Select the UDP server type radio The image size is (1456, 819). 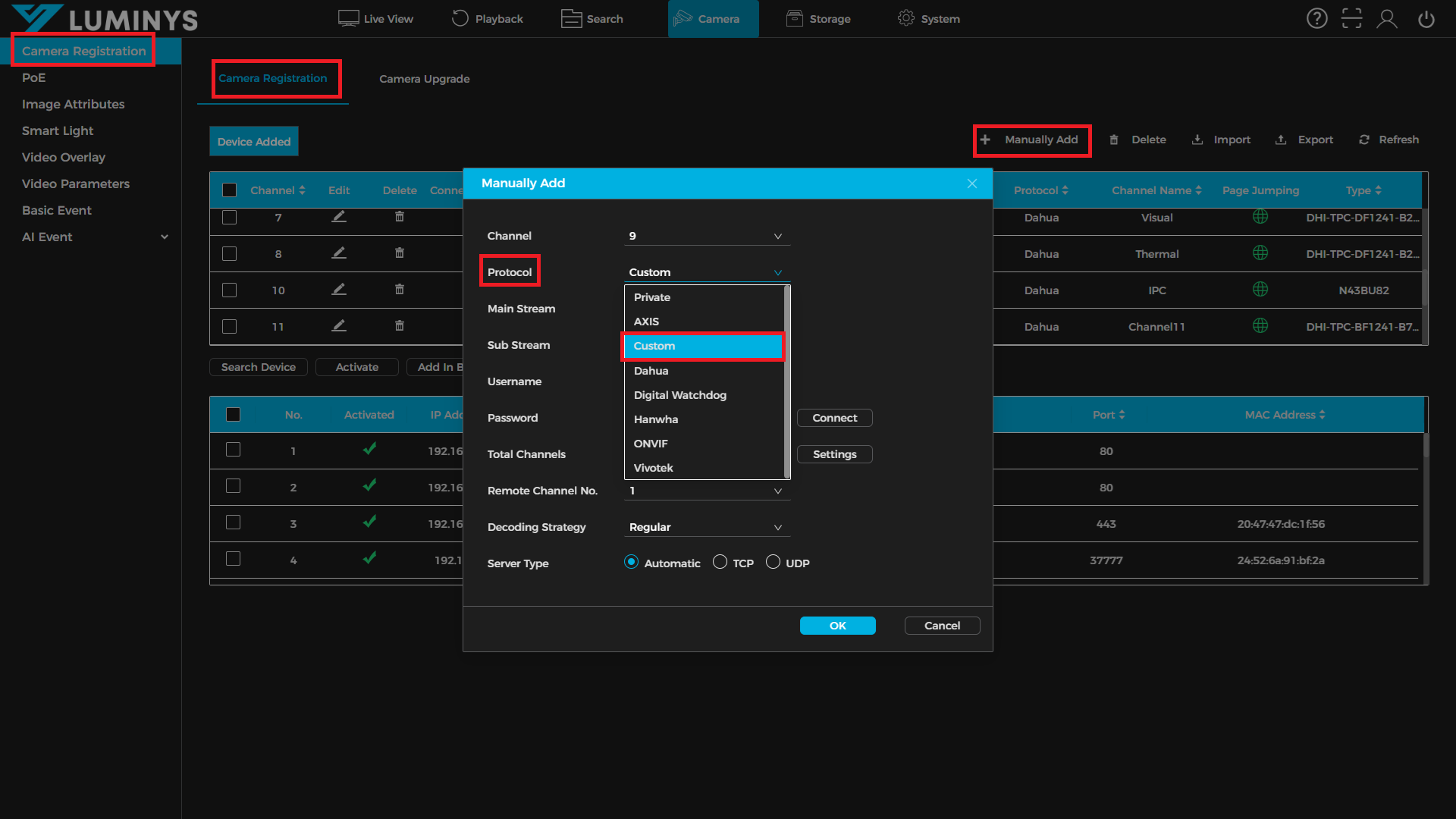(x=773, y=562)
